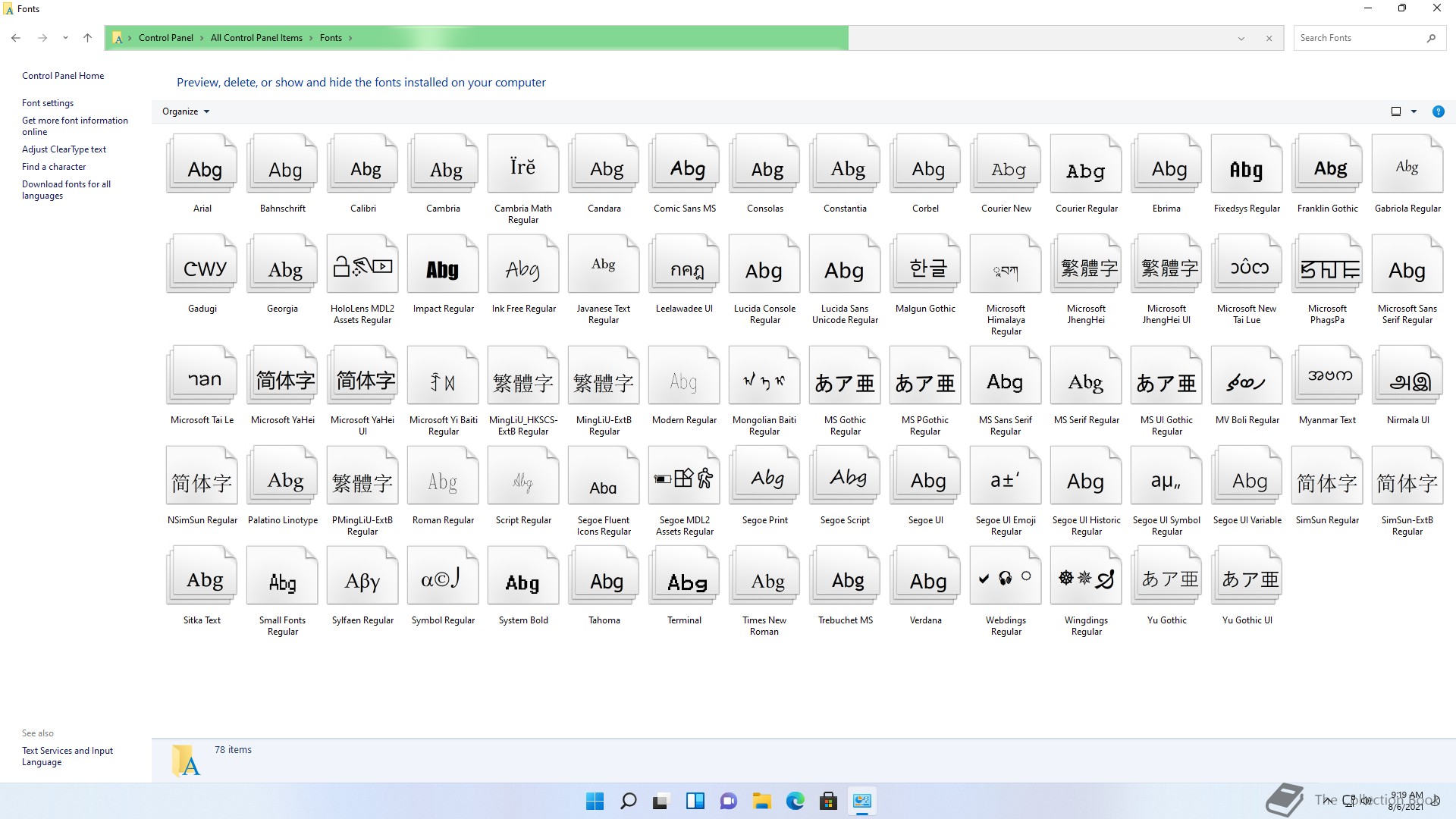Select the MV Boli Regular font icon
Image resolution: width=1456 pixels, height=819 pixels.
point(1247,376)
